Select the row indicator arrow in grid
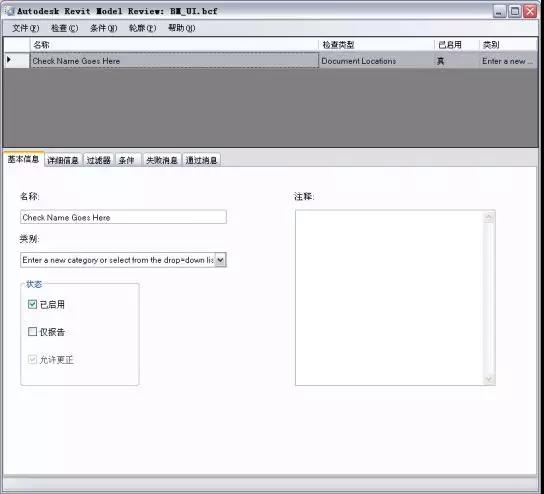The width and height of the screenshot is (544, 494). point(9,60)
